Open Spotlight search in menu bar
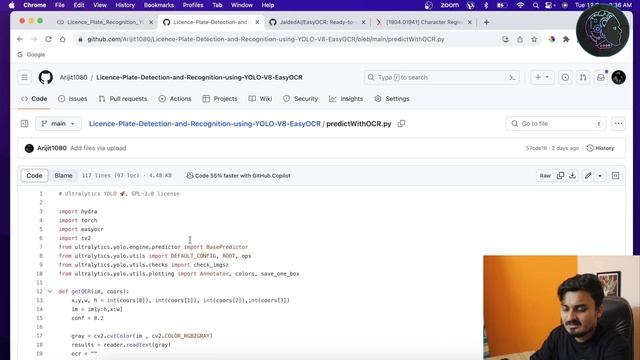The width and height of the screenshot is (640, 360). tap(535, 5)
